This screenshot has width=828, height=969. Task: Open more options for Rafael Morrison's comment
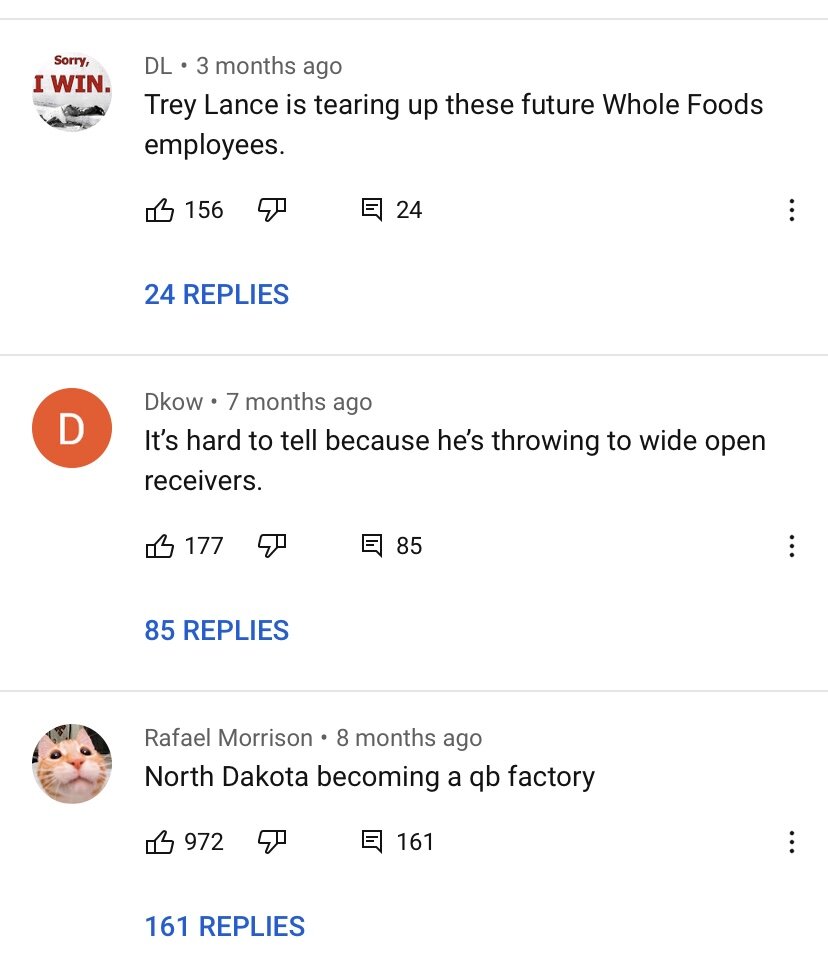pos(791,842)
